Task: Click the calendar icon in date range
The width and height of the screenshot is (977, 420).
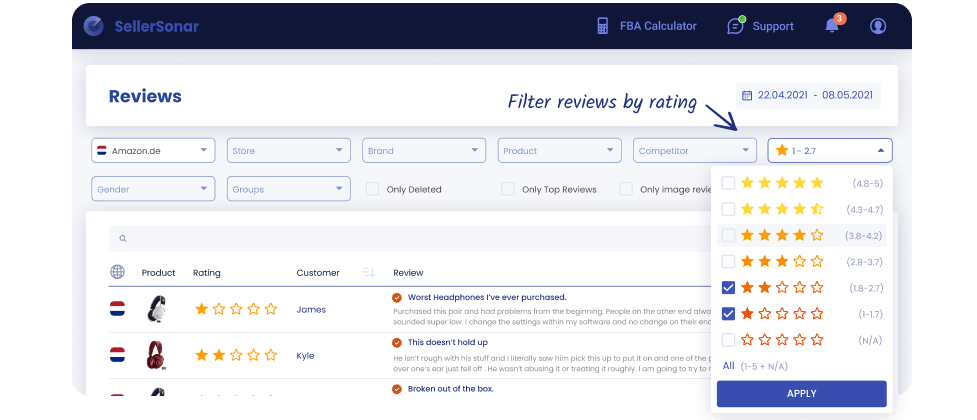Action: tap(746, 96)
